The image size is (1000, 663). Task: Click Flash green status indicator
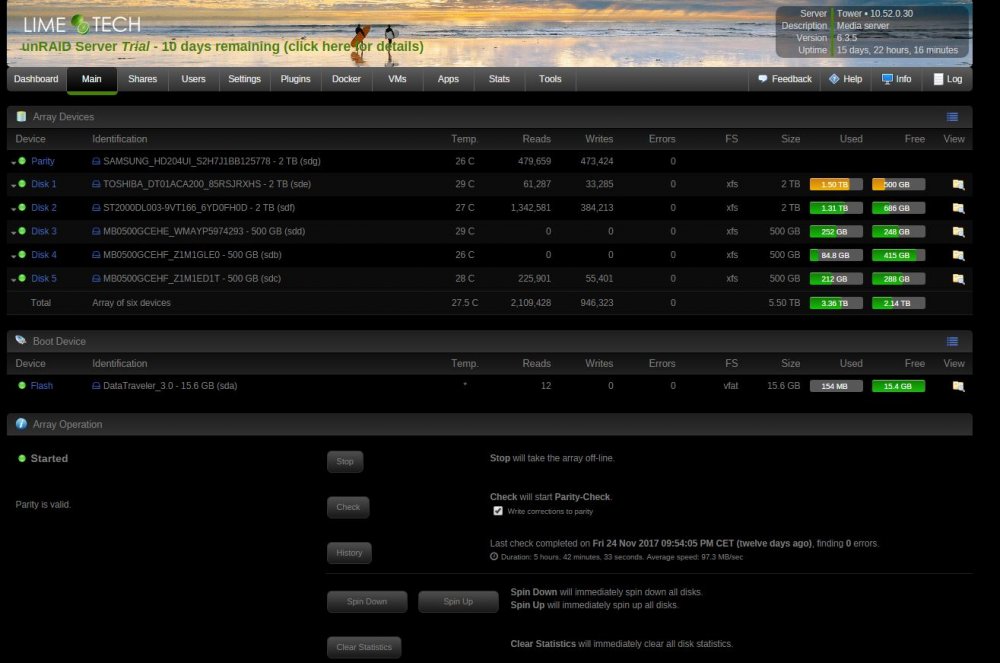(x=22, y=385)
